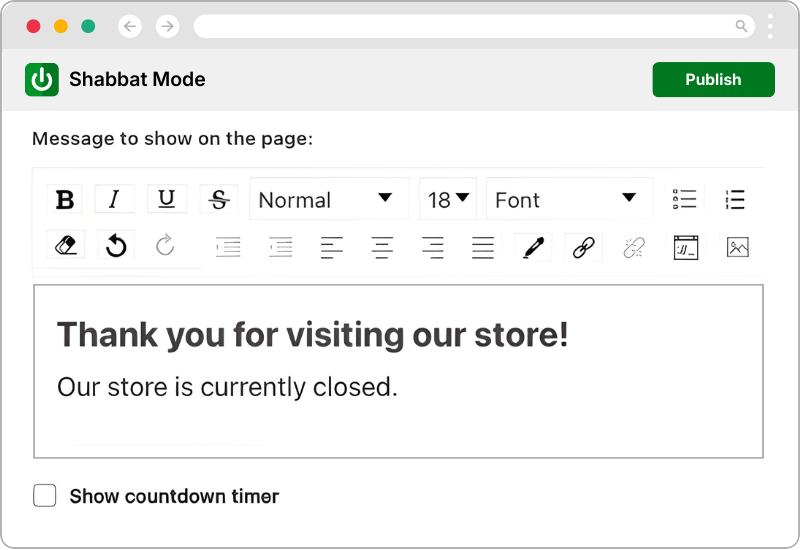This screenshot has width=800, height=550.
Task: Align text to the right
Action: [433, 247]
